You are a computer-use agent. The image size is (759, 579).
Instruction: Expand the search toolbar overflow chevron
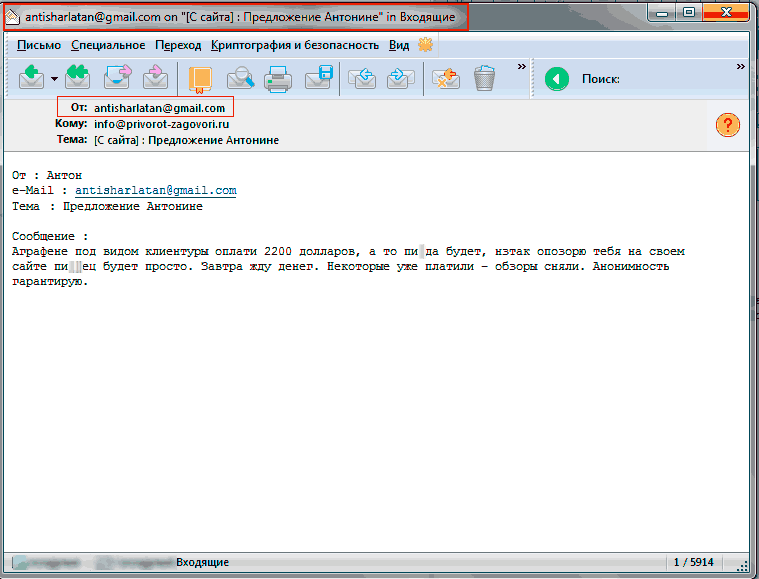pyautogui.click(x=741, y=66)
